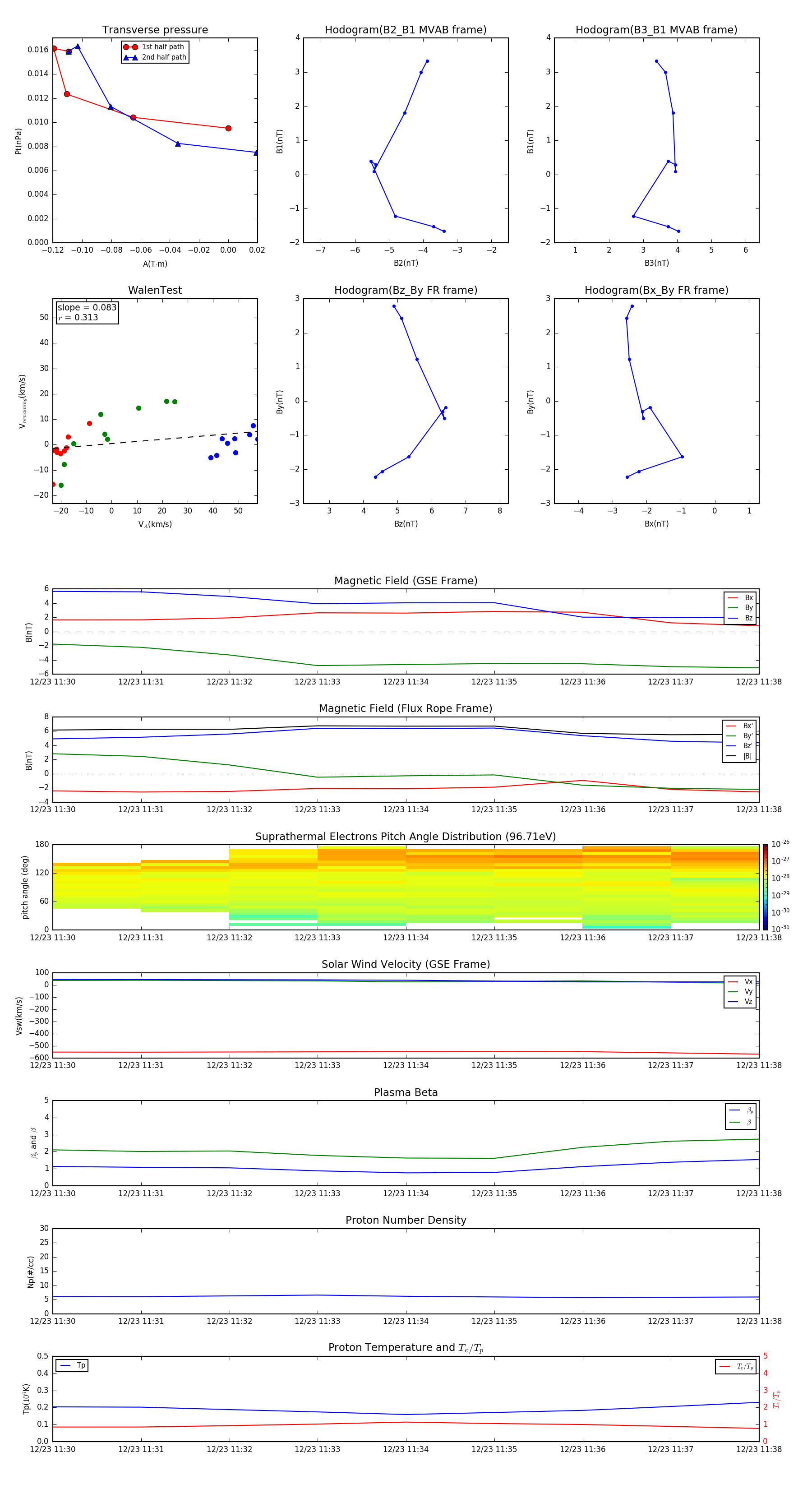Click the "A(T·m)" x-axis label
The image size is (812, 1489).
click(x=155, y=264)
